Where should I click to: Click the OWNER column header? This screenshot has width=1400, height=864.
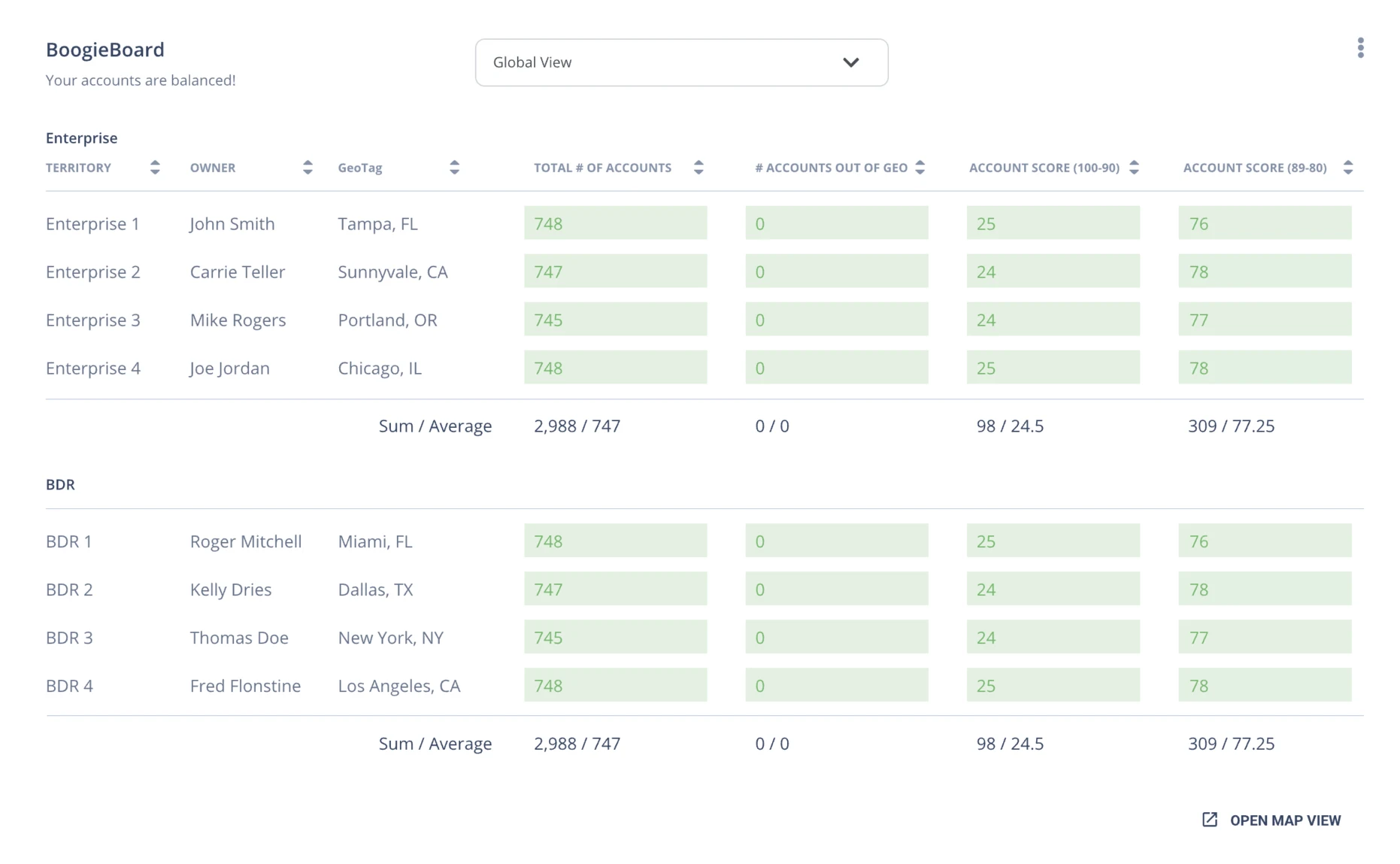[213, 168]
